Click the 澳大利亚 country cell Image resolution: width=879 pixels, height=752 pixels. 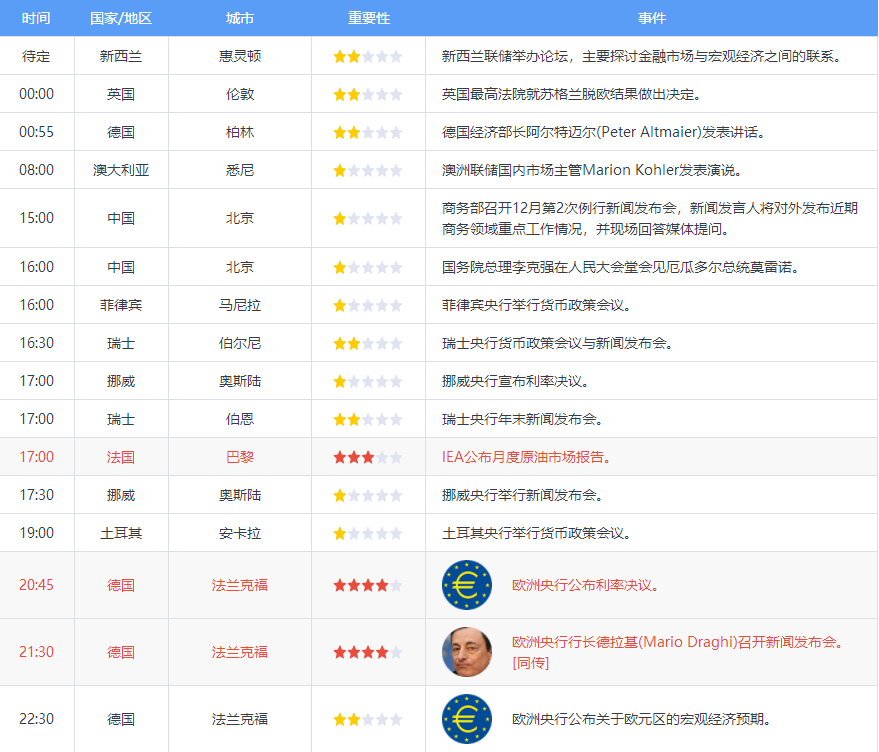click(121, 170)
